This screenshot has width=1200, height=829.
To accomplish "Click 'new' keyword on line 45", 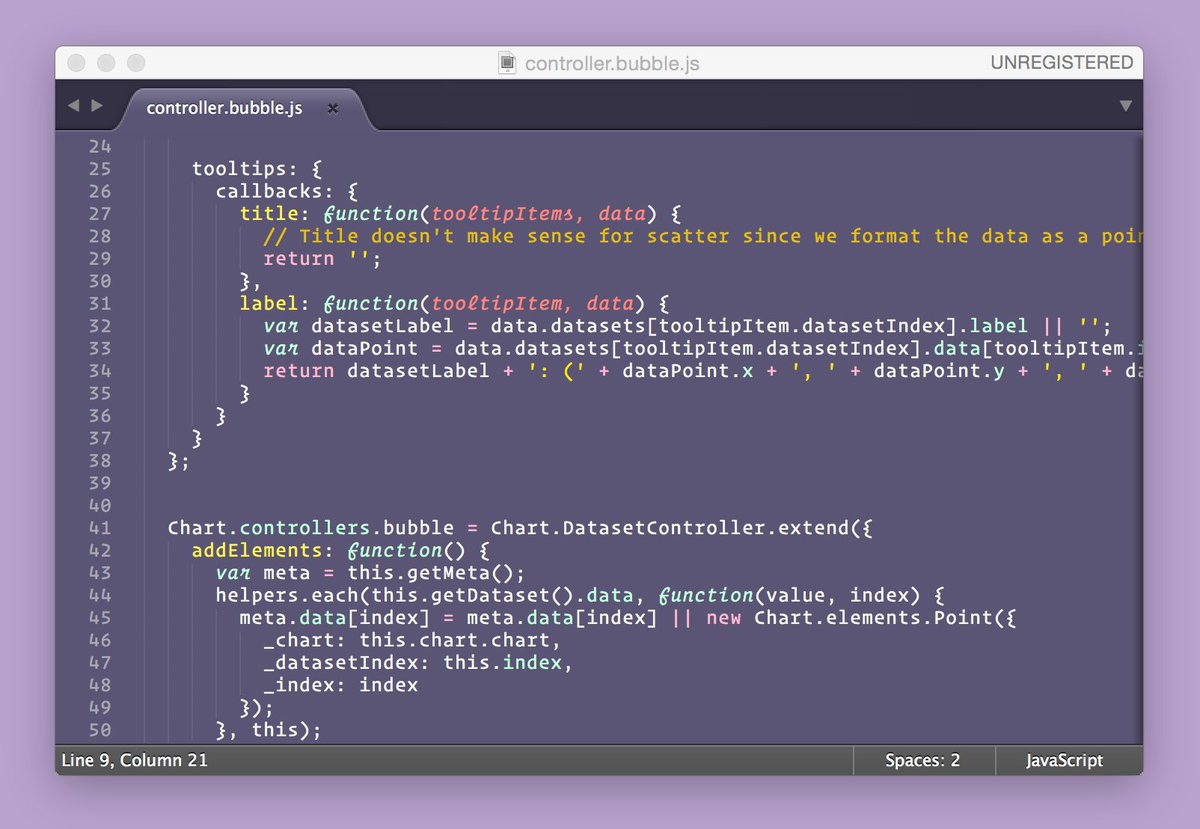I will [x=724, y=618].
